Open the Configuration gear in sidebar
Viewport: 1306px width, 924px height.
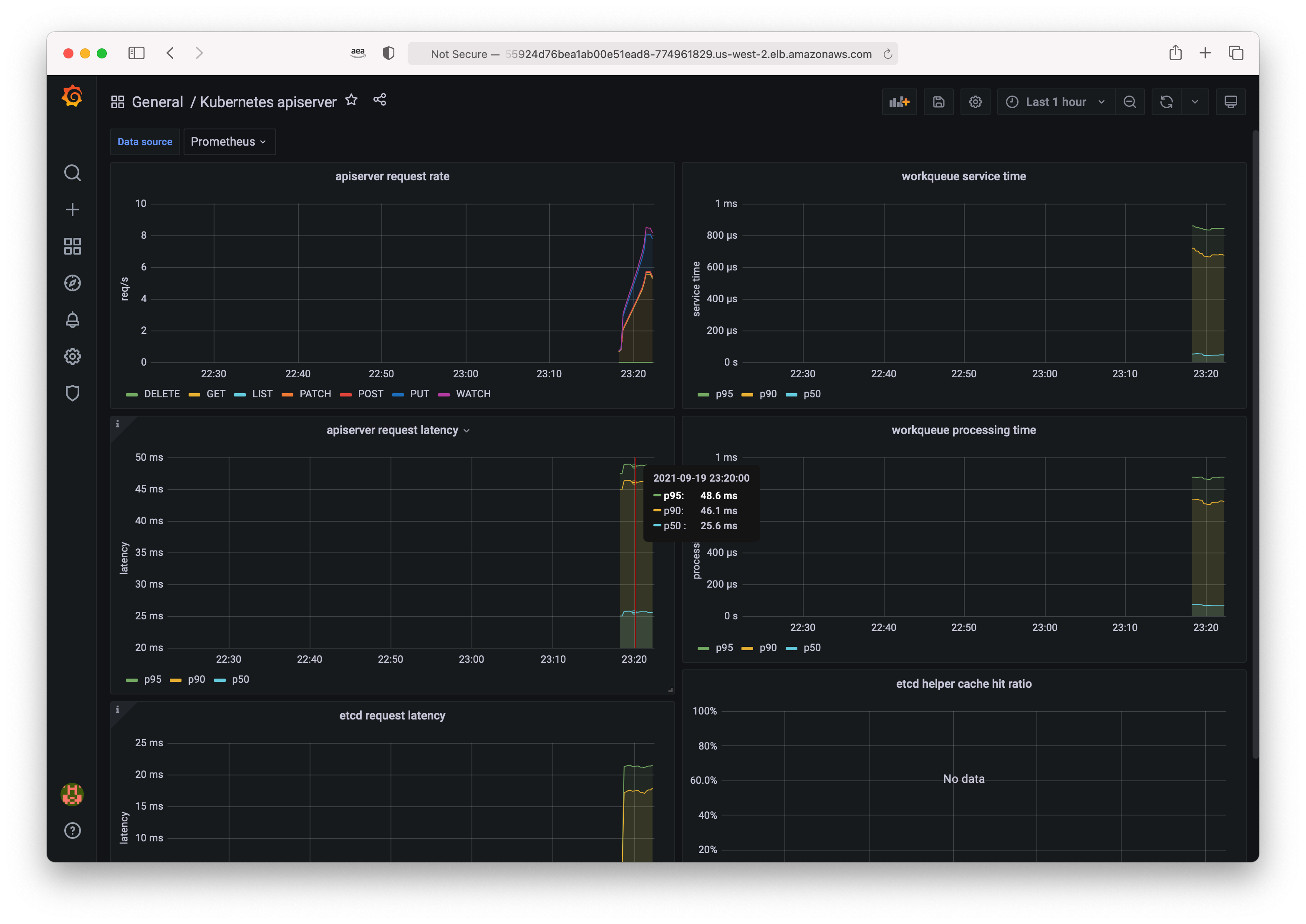click(x=72, y=357)
